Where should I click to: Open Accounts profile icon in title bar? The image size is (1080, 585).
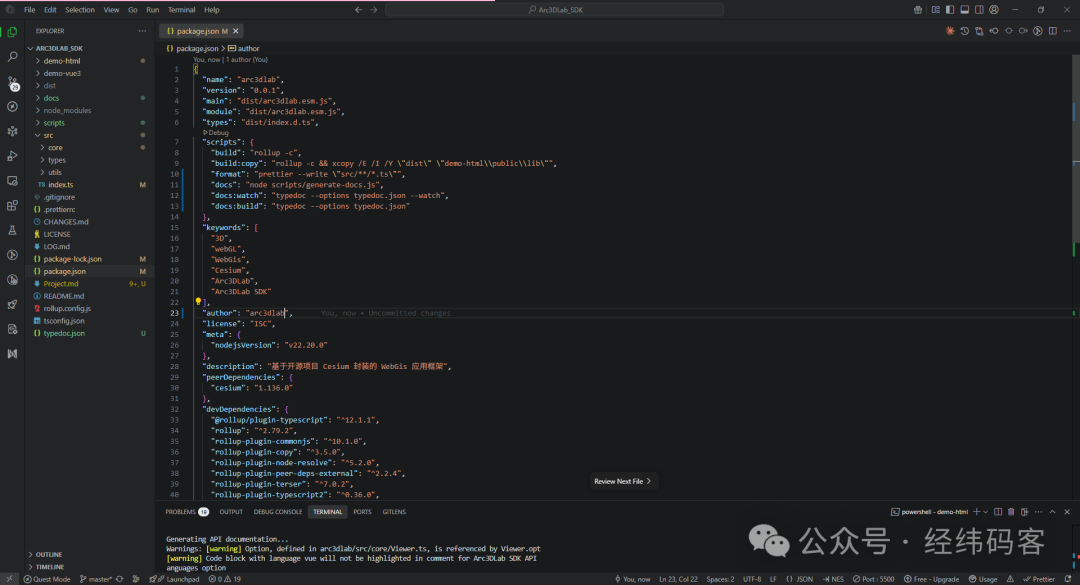994,10
